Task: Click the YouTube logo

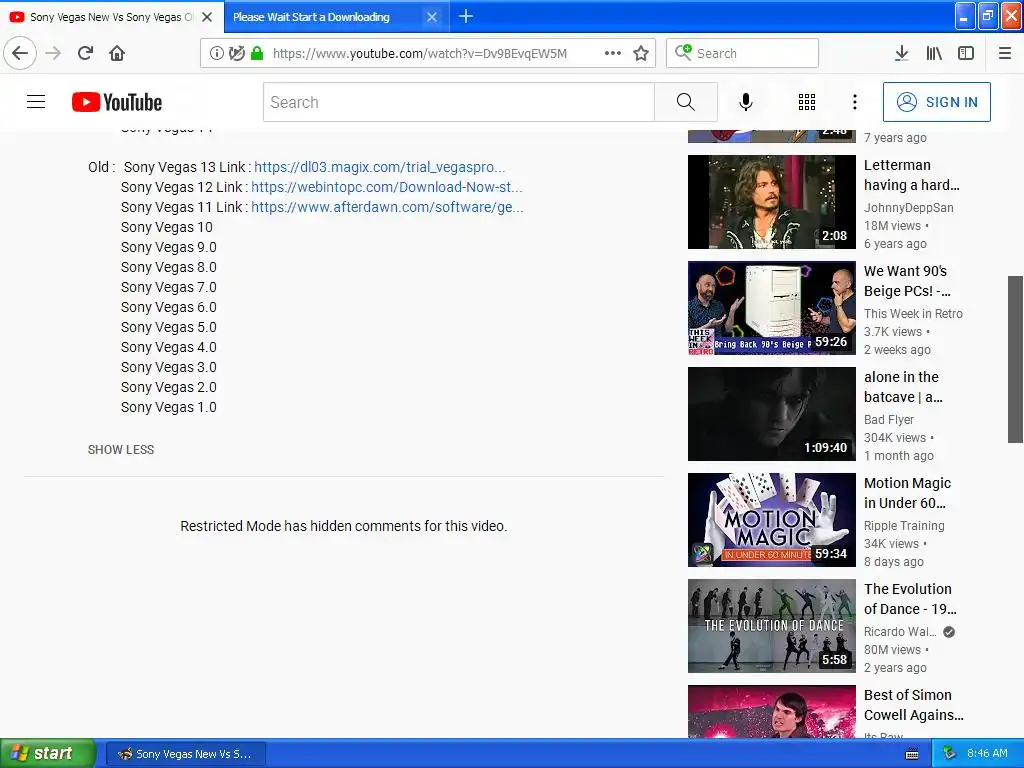Action: [x=117, y=102]
